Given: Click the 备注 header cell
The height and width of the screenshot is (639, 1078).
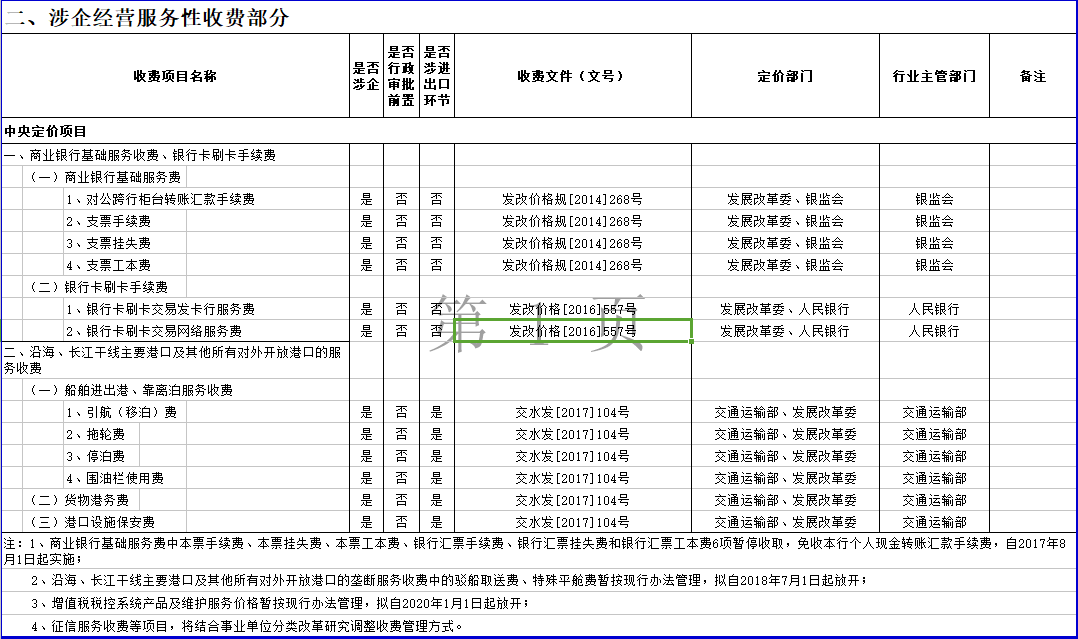Looking at the screenshot, I should (x=1033, y=76).
